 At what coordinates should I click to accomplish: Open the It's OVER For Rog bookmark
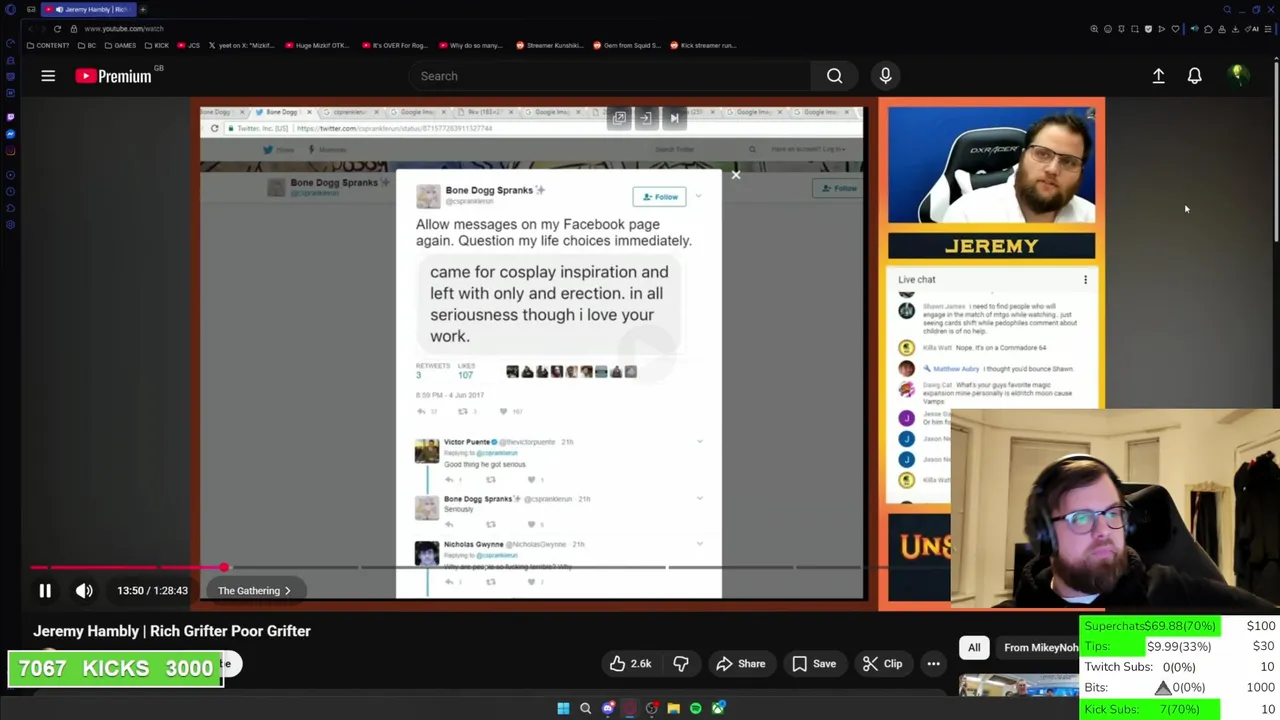tap(395, 45)
